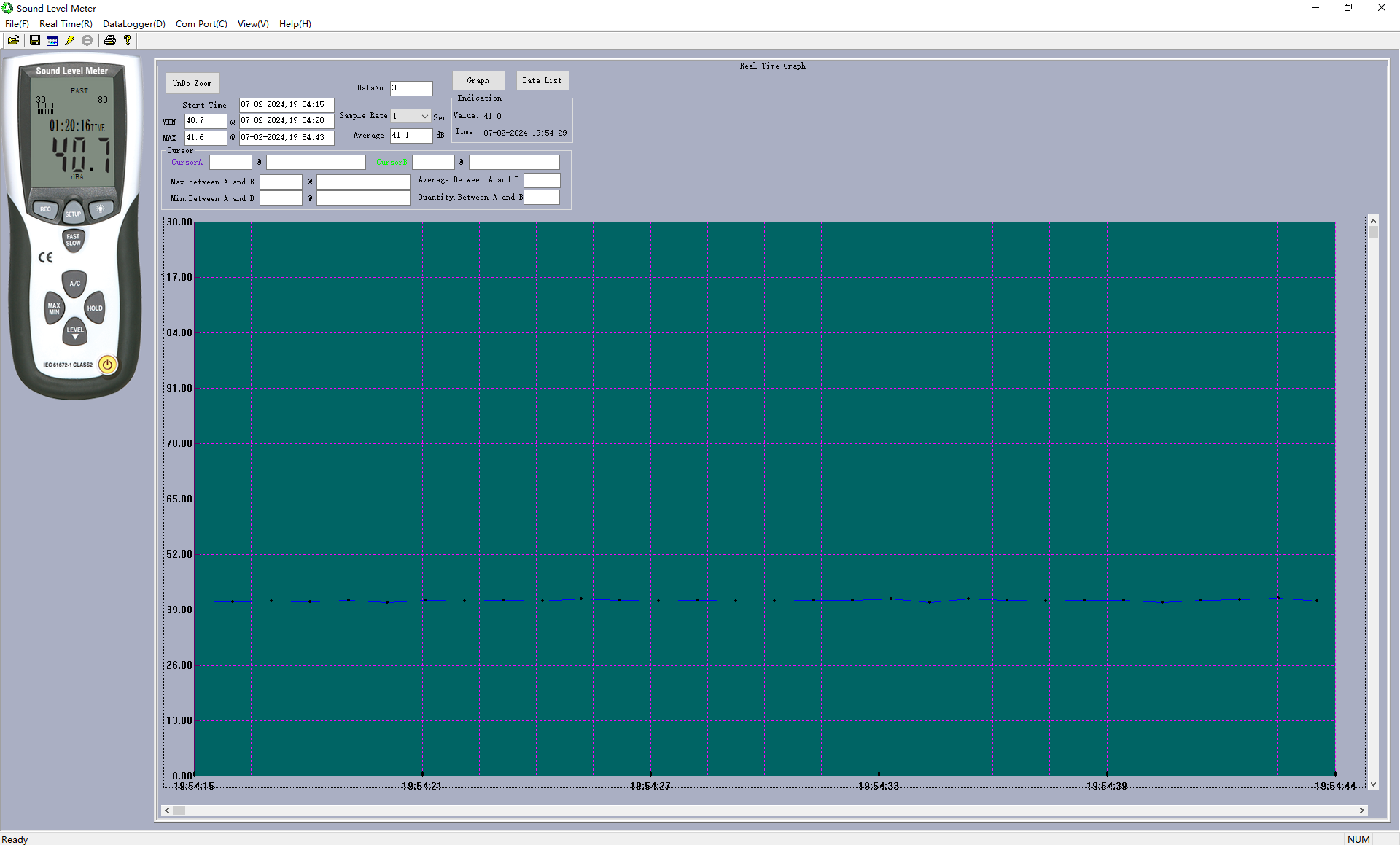Viewport: 1400px width, 845px height.
Task: Open the File menu
Action: pos(14,23)
